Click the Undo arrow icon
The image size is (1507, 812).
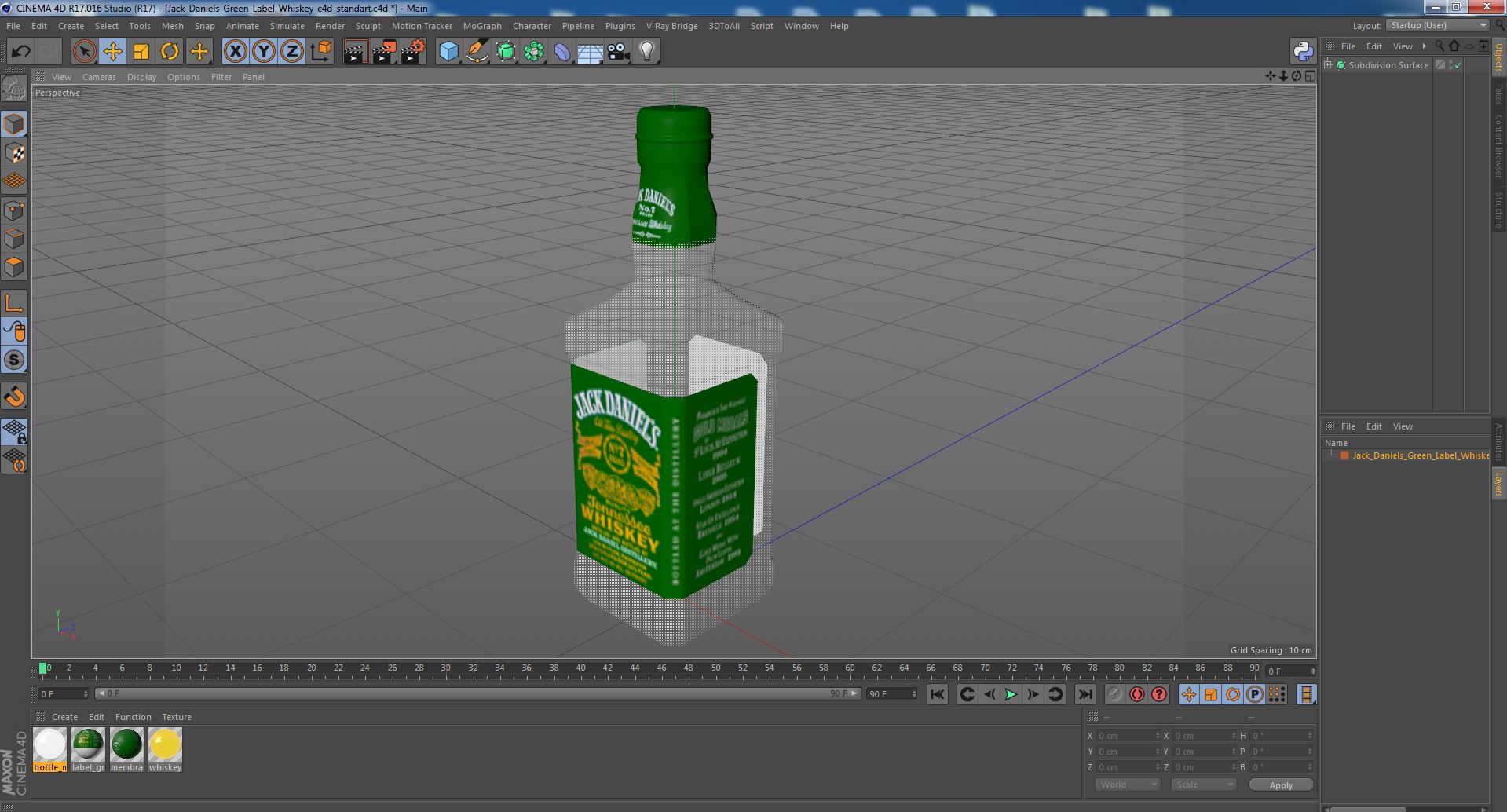(x=20, y=52)
